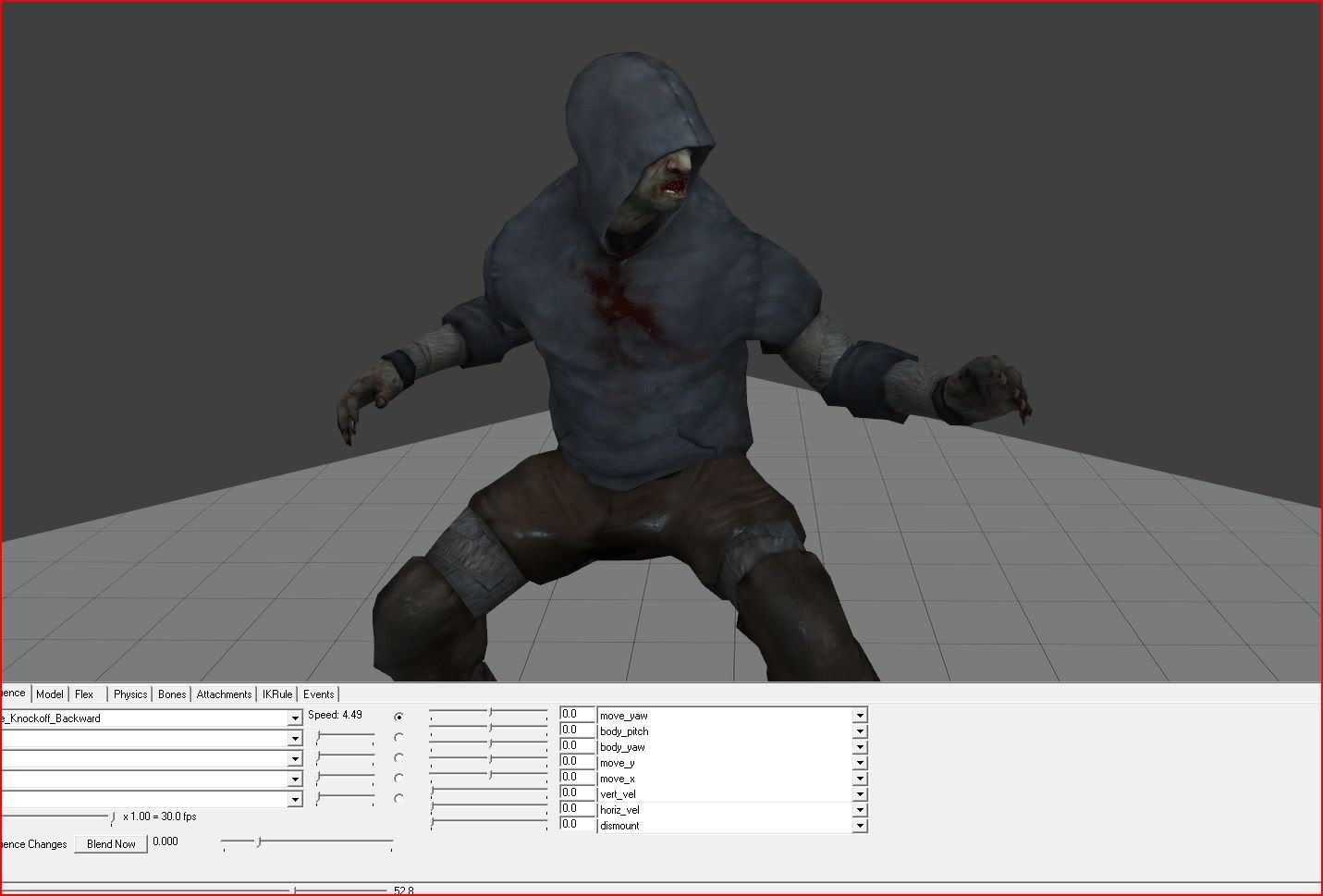
Task: Select the selected radio button beside Speed: 4.49
Action: tap(398, 717)
